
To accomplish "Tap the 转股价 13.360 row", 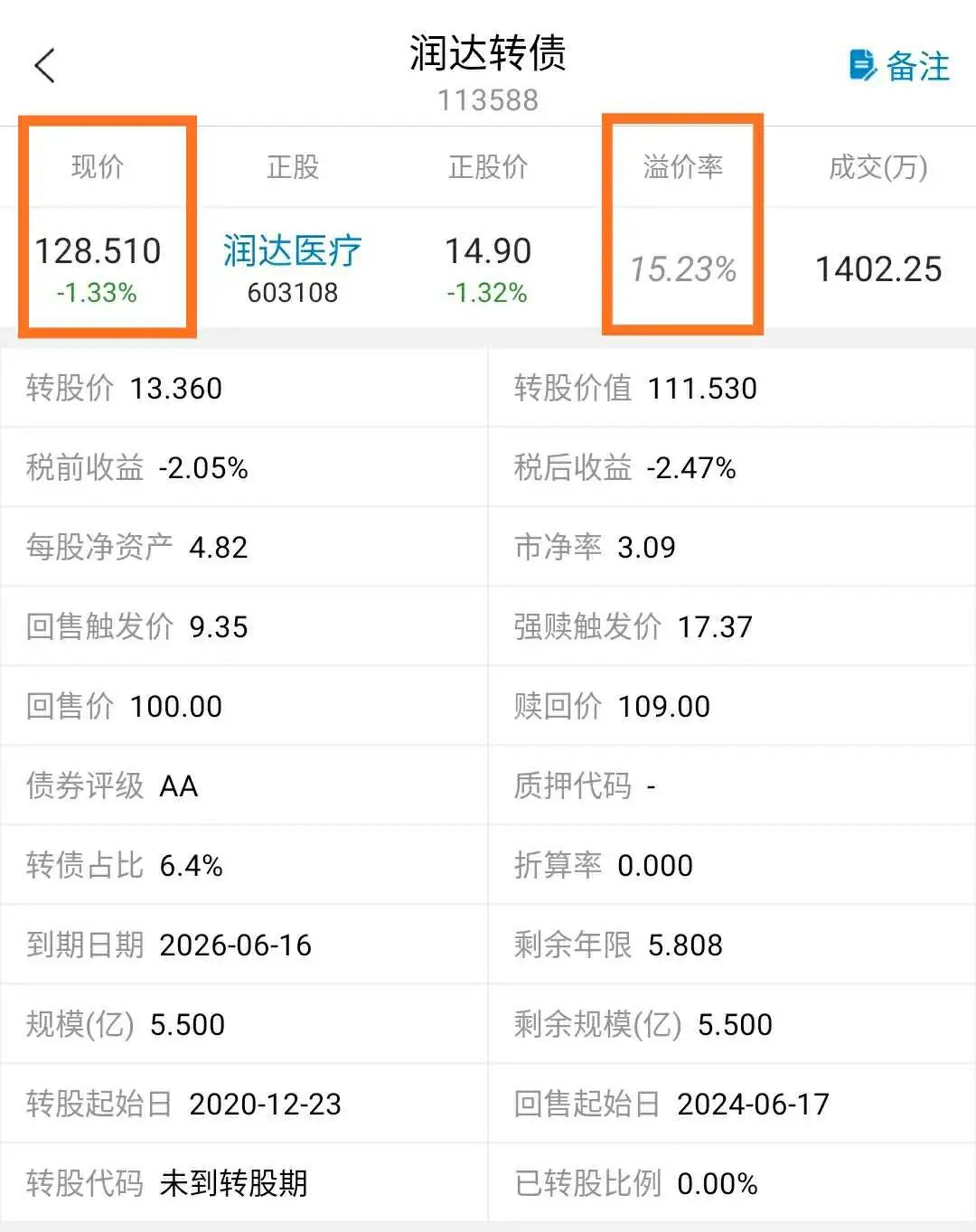I will click(x=244, y=388).
